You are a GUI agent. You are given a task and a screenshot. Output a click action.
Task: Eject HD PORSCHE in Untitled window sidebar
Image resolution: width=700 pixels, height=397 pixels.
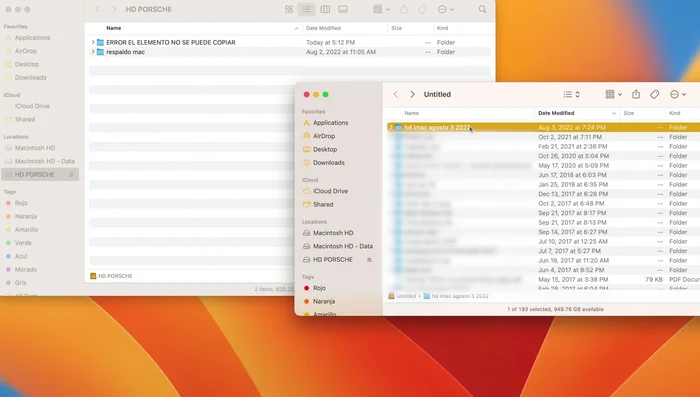coord(369,260)
